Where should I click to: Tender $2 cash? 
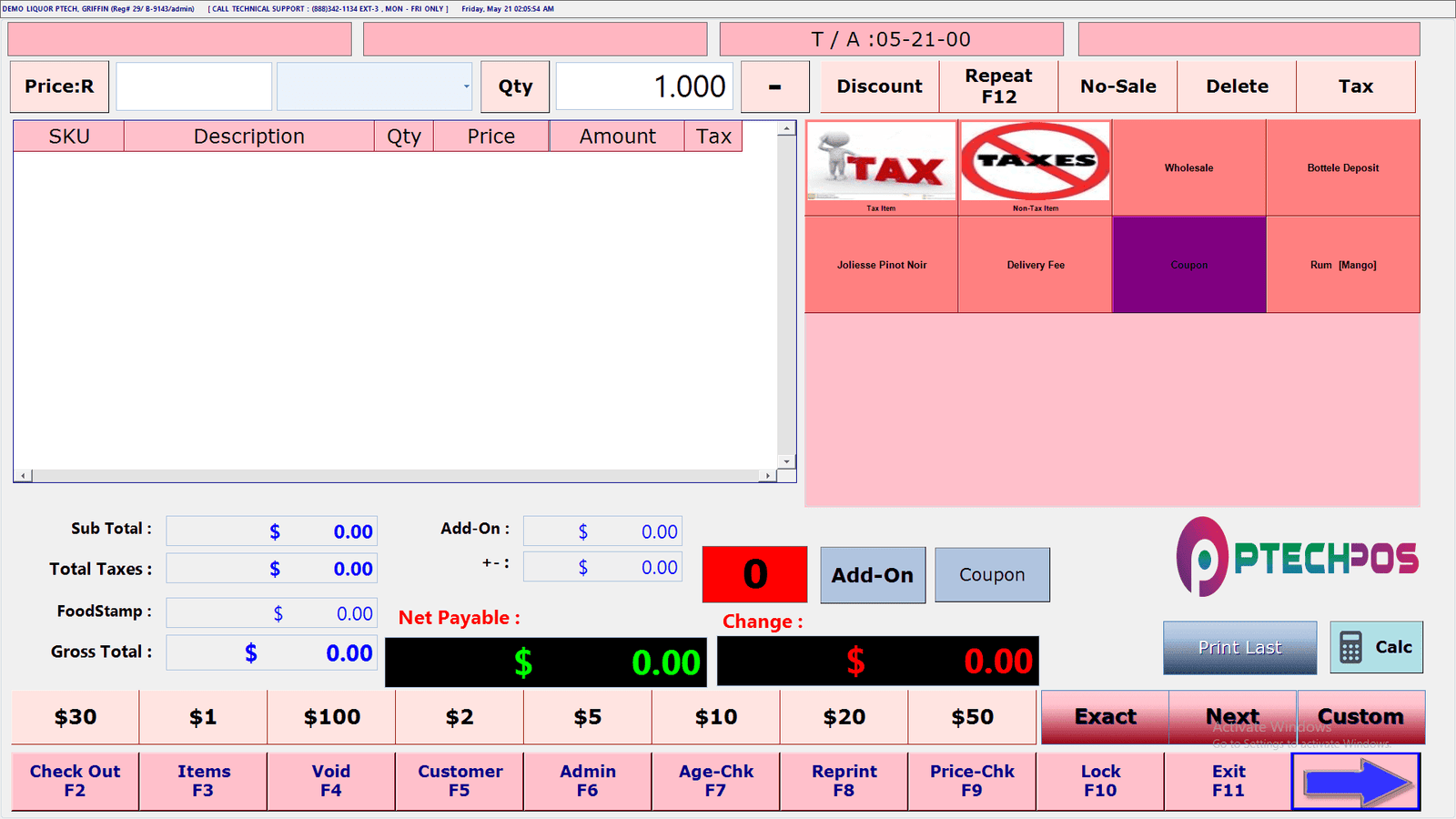[460, 717]
